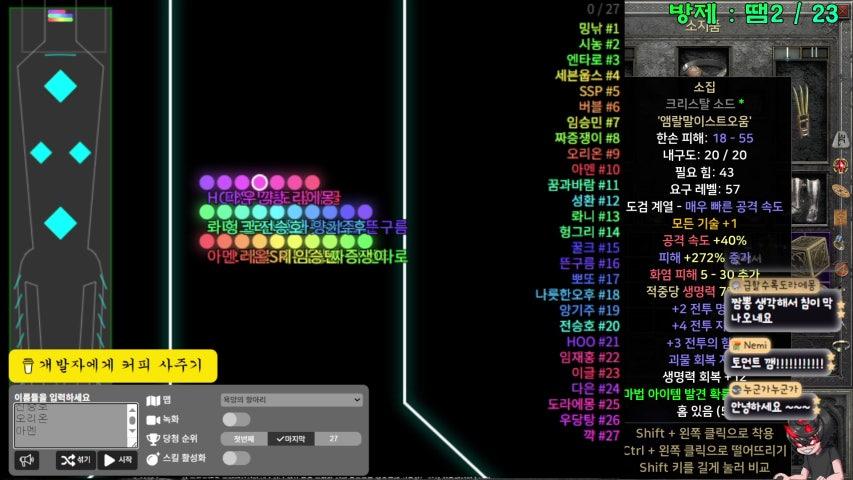Image resolution: width=853 pixels, height=480 pixels.
Task: Click ranking entry 헝그리 #14
Action: point(589,232)
